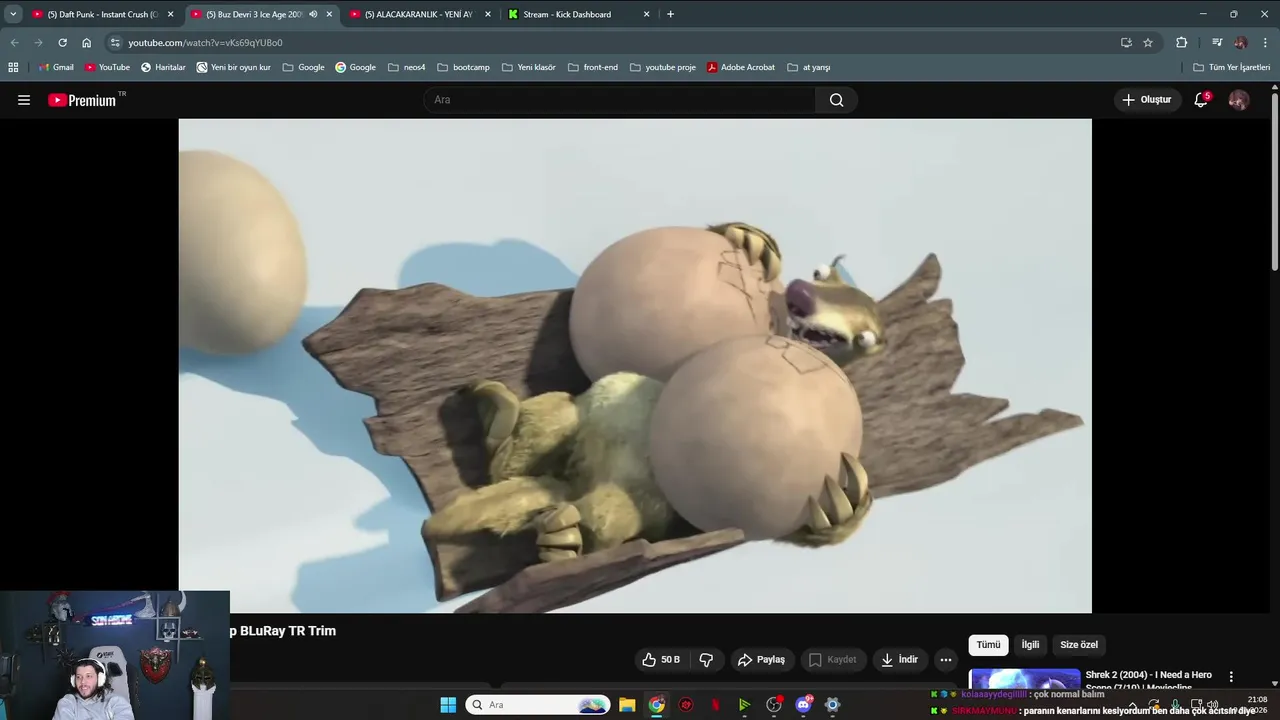Select the İlgili filter chip
This screenshot has height=720, width=1280.
[1030, 645]
